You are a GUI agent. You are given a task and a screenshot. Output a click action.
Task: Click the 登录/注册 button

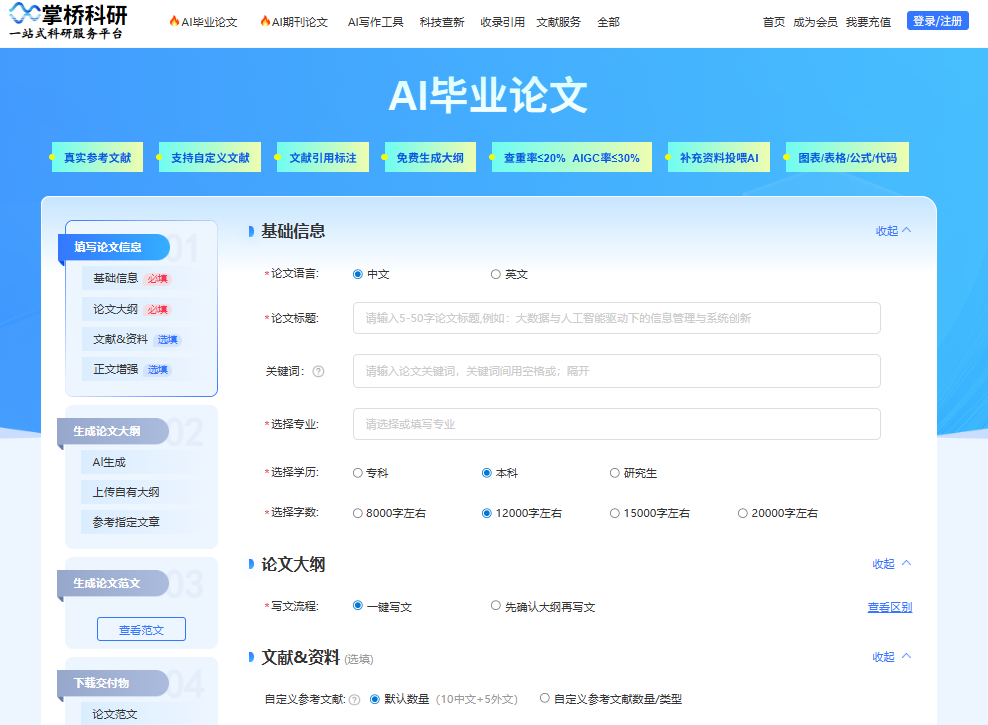tap(936, 20)
